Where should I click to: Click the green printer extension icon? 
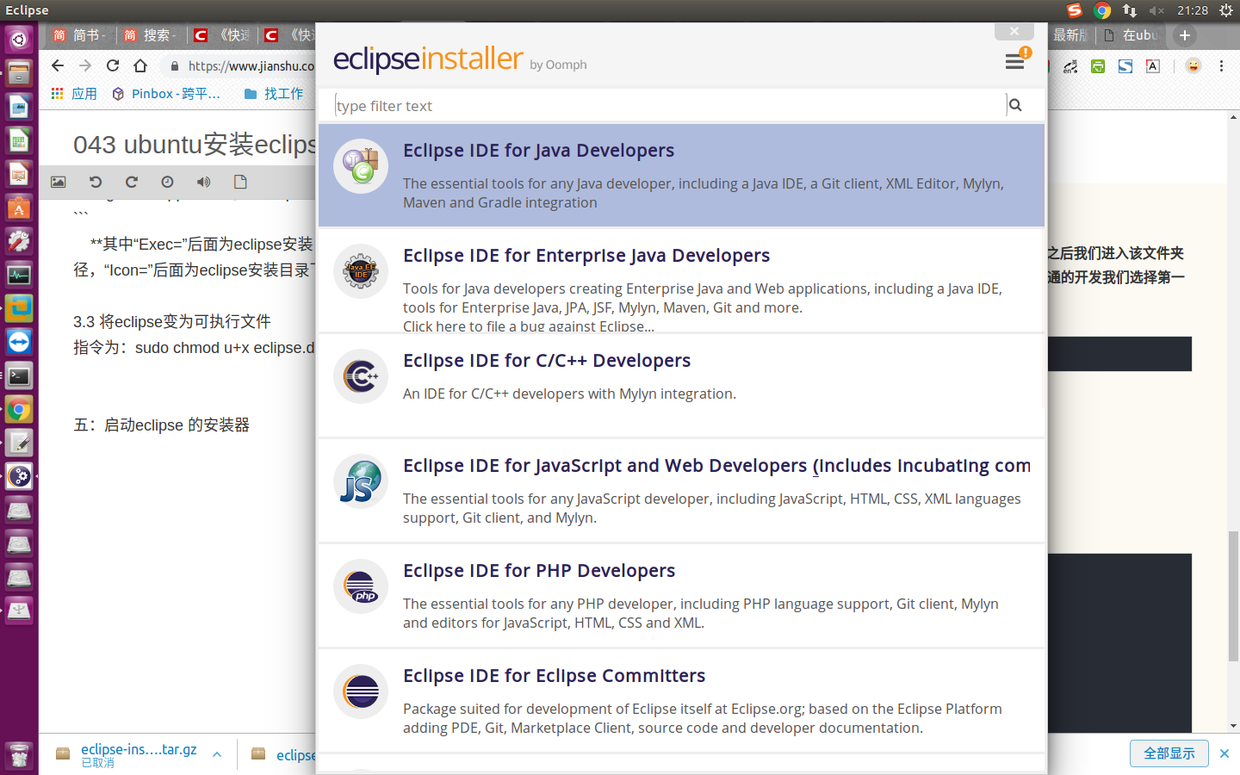coord(1098,66)
